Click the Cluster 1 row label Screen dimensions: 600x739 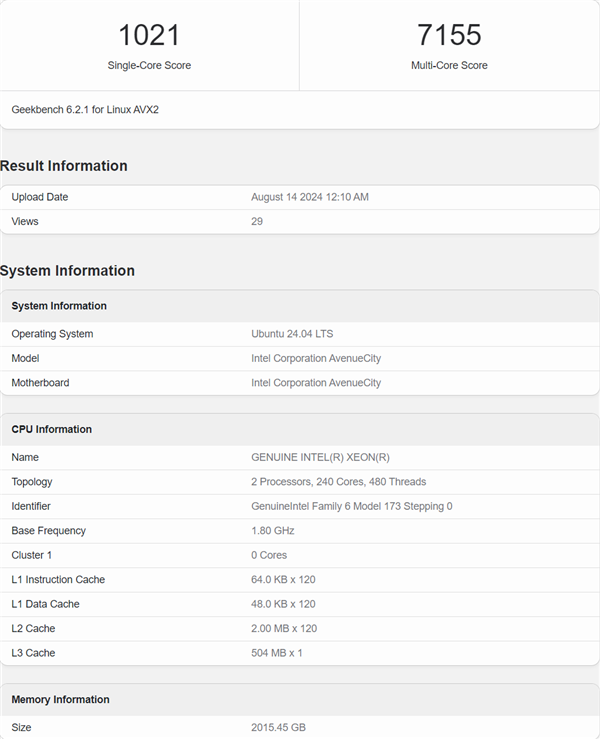point(32,555)
